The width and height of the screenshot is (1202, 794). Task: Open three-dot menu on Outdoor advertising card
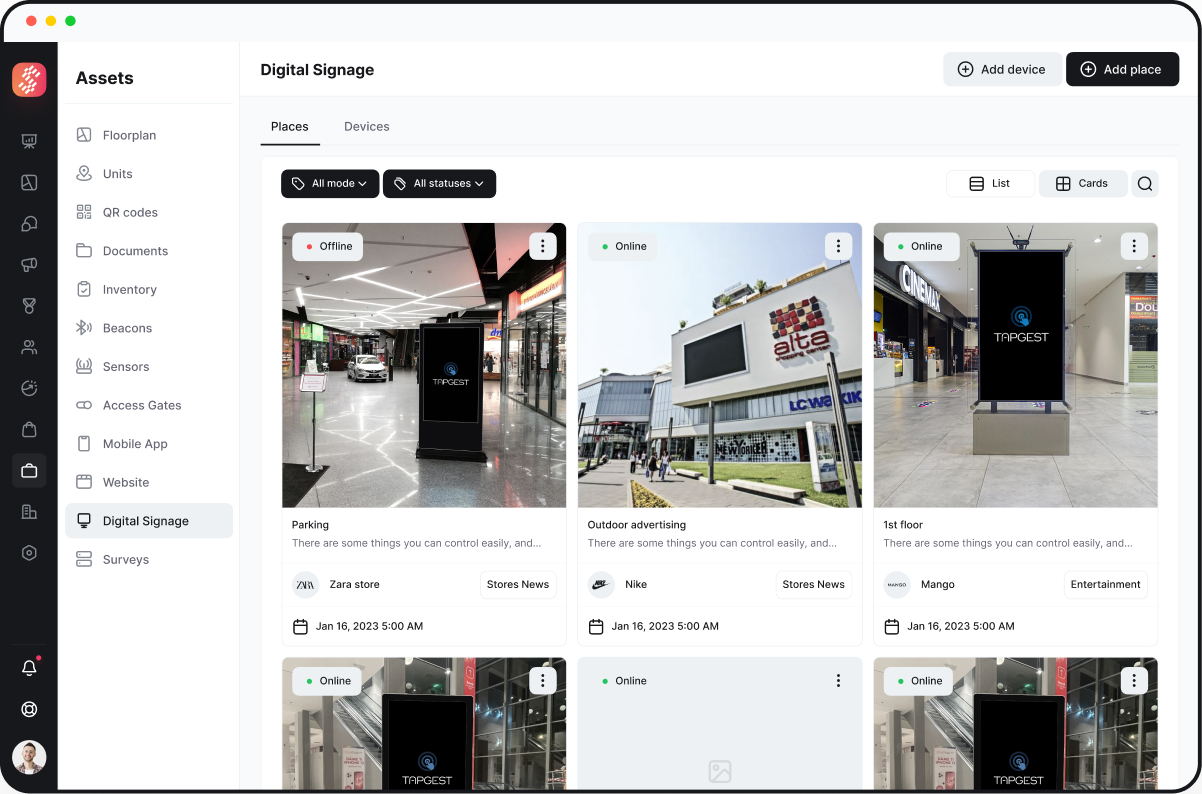(838, 246)
